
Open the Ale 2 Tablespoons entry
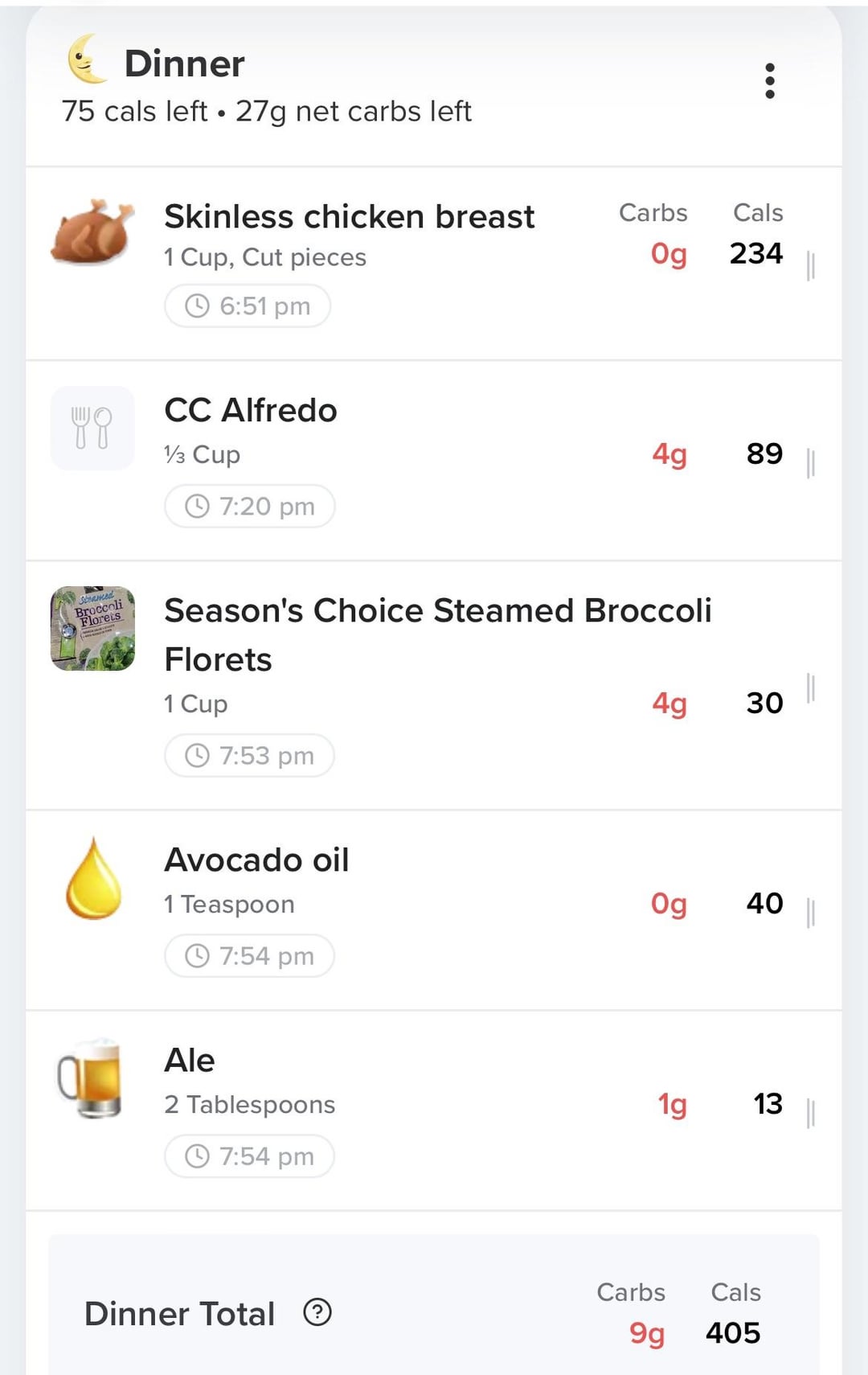coord(434,1110)
